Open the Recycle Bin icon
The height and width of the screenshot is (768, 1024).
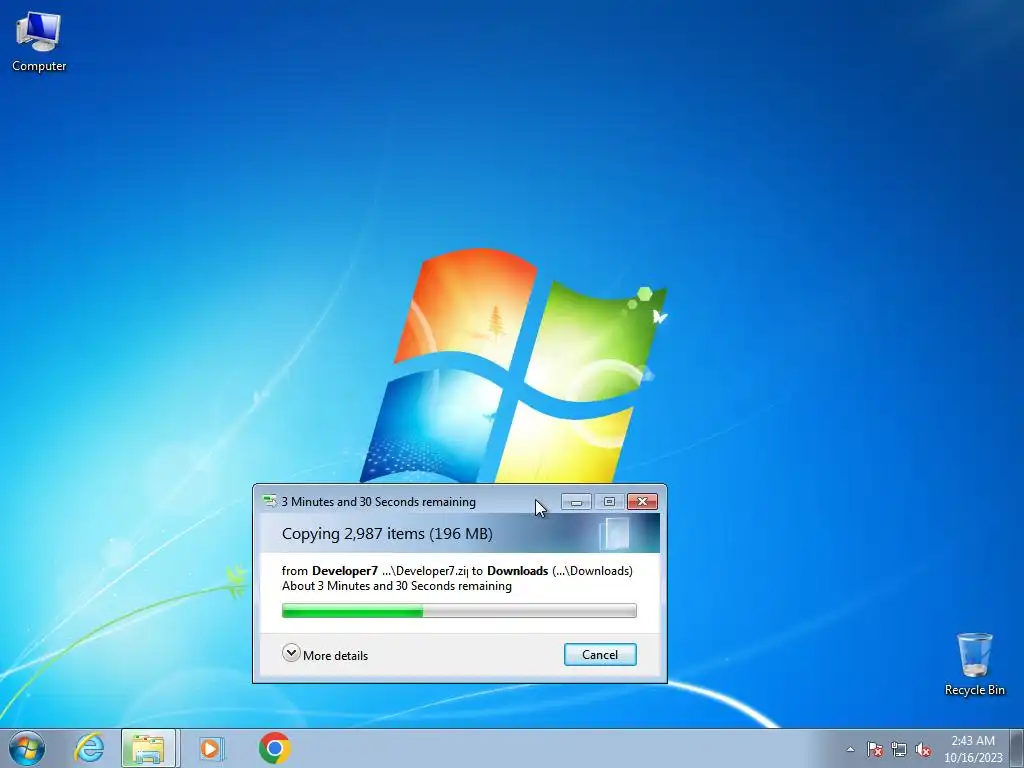coord(974,664)
